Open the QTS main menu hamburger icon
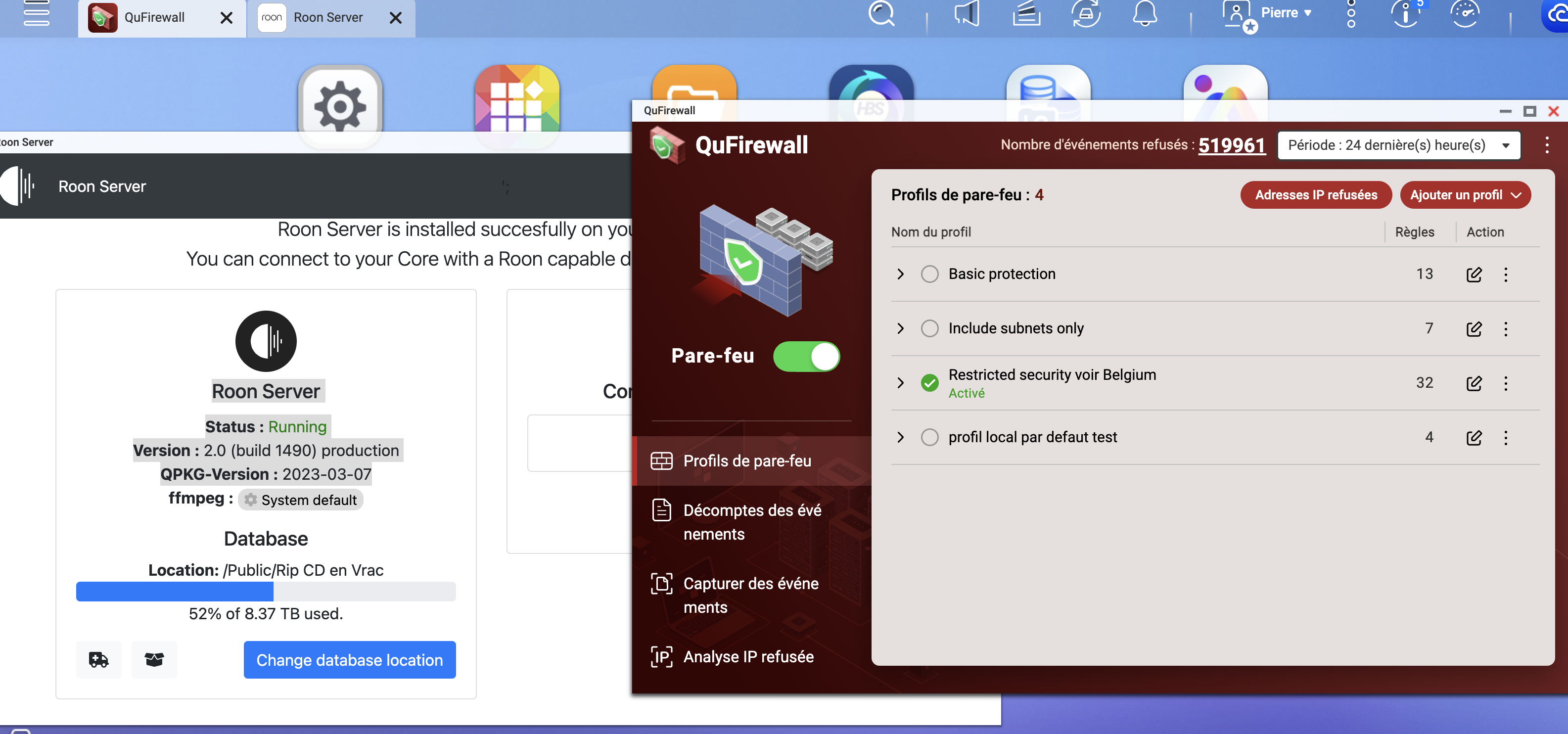This screenshot has width=1568, height=734. pyautogui.click(x=36, y=13)
